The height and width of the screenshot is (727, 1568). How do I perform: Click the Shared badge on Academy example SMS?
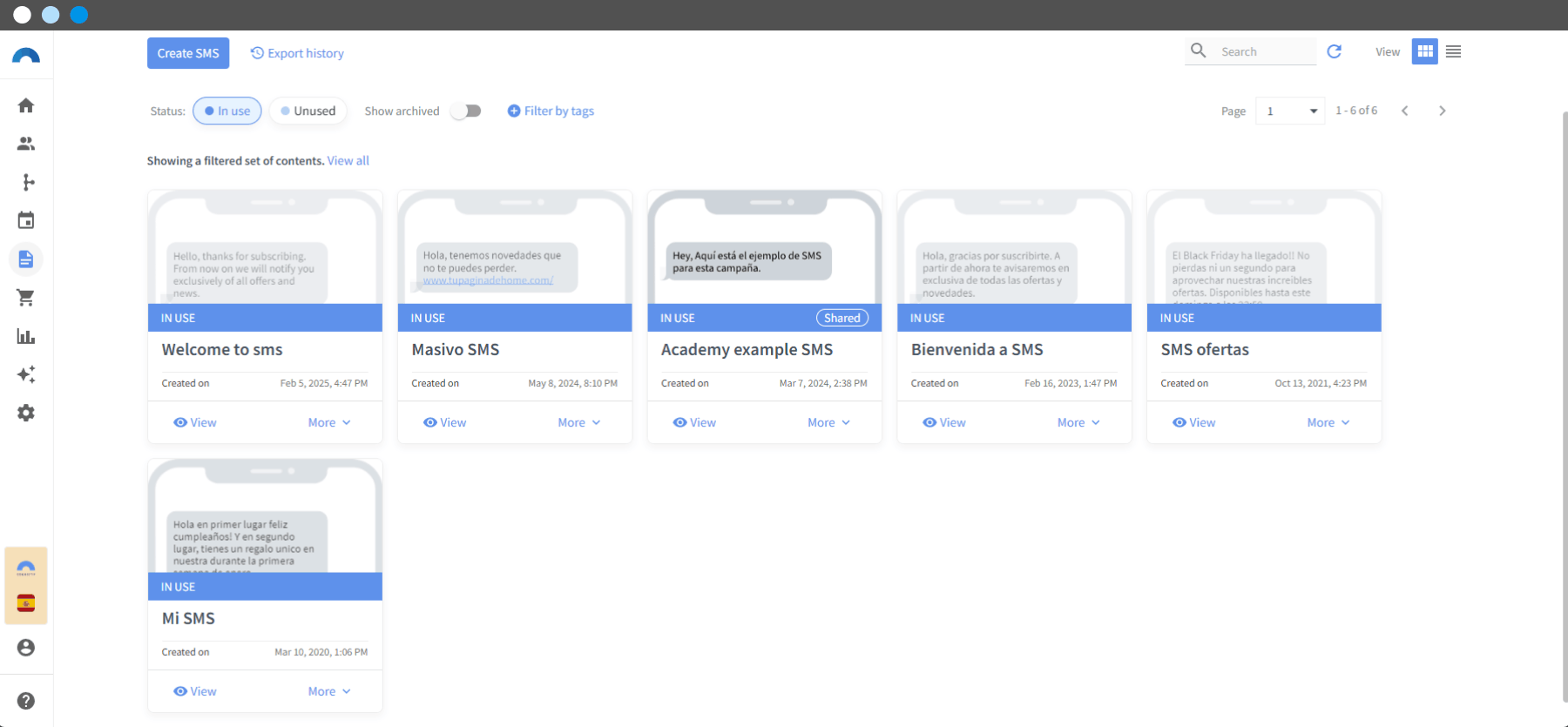pos(842,318)
